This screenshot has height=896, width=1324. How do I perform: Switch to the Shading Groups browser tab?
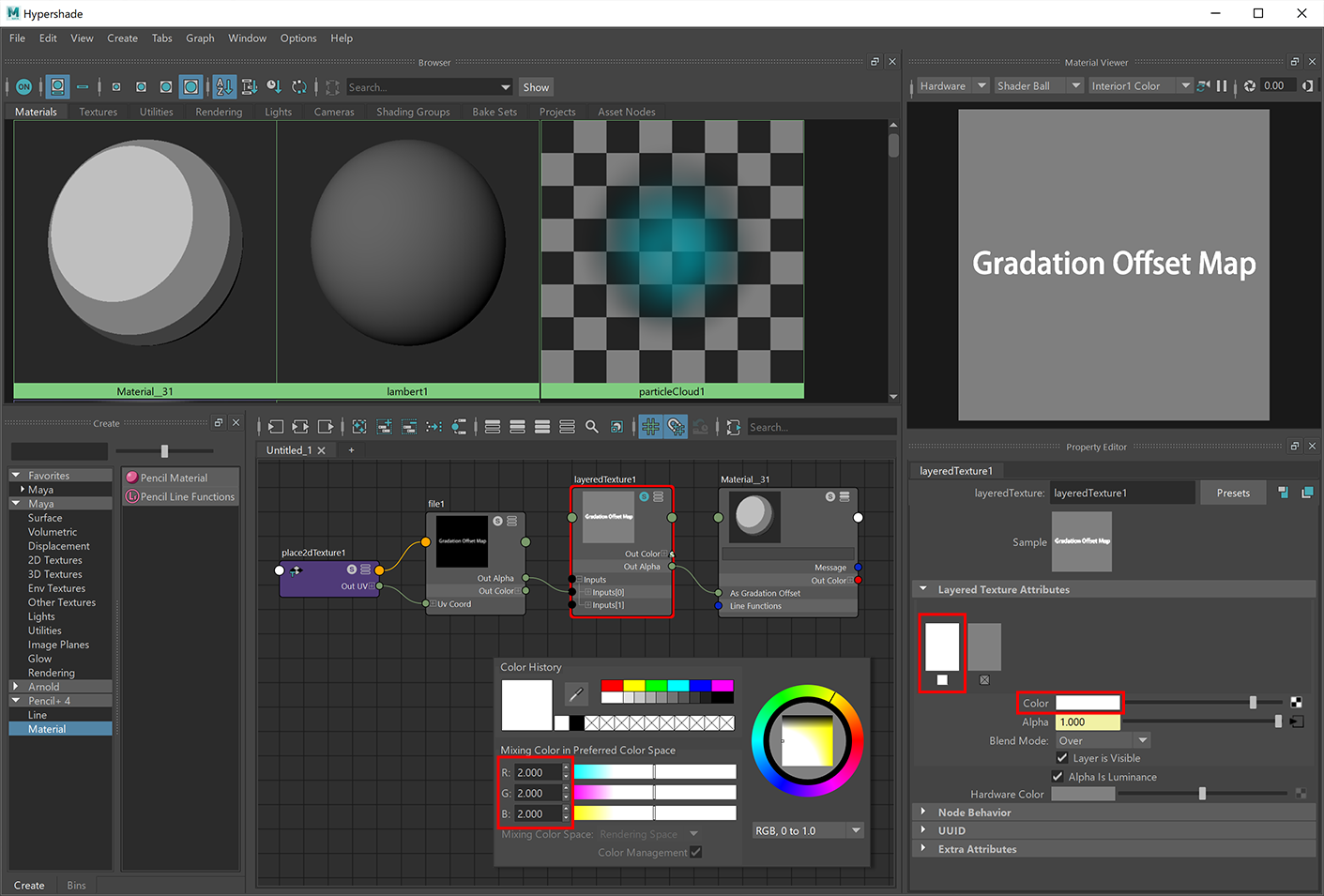[413, 112]
